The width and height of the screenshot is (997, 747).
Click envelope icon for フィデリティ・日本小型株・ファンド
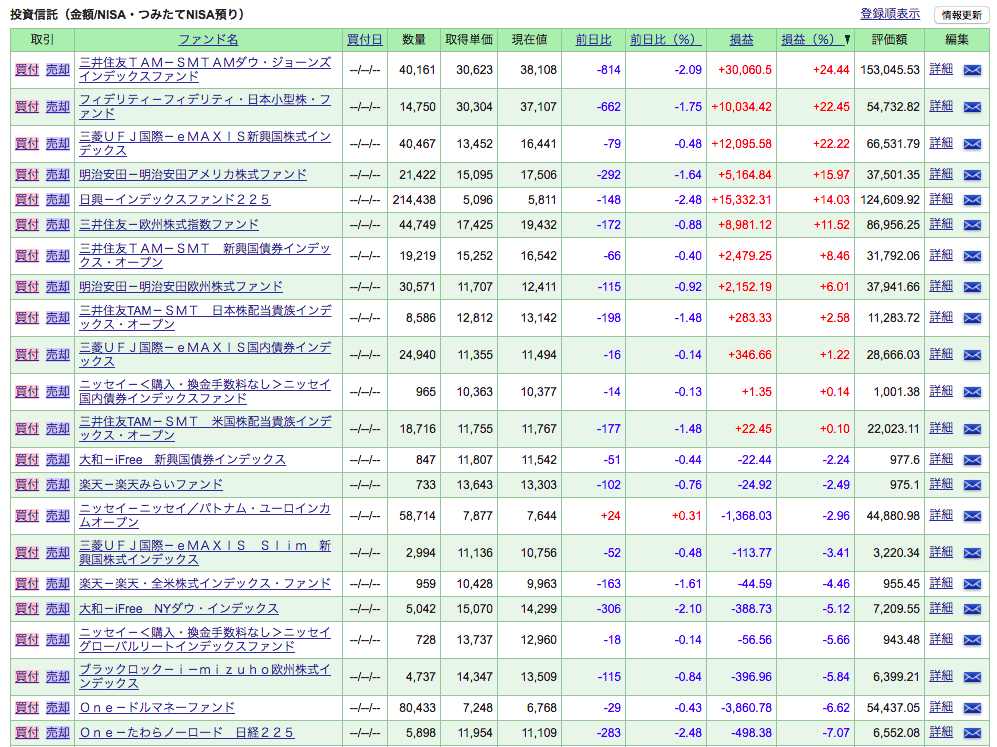[x=972, y=107]
